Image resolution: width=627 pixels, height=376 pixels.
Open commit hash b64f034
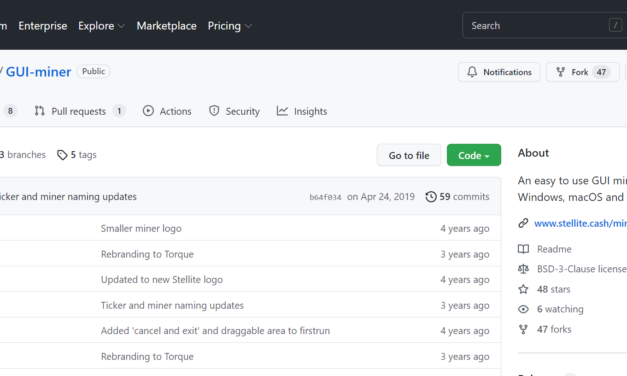tap(325, 197)
